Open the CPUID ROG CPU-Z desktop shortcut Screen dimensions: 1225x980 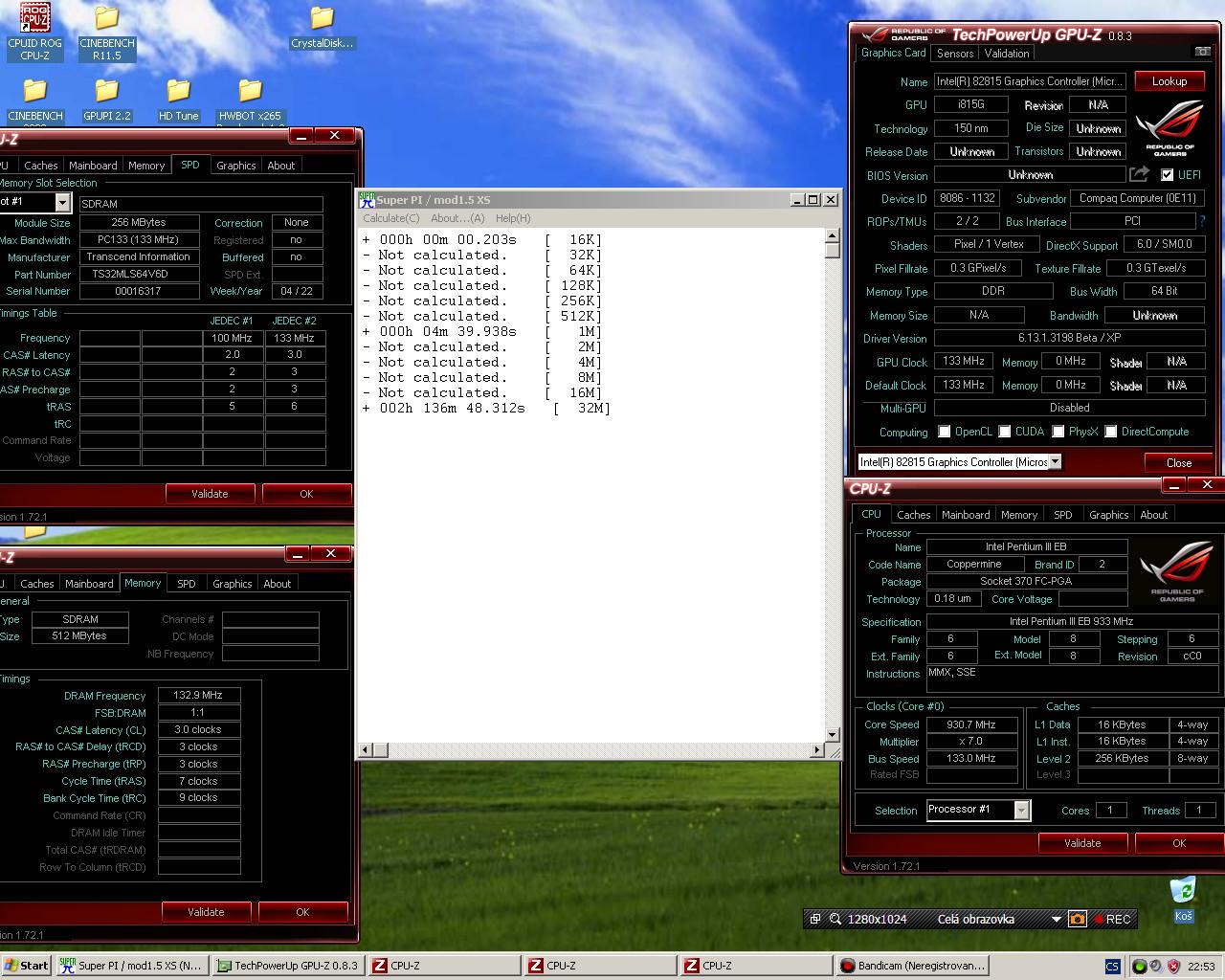point(35,33)
